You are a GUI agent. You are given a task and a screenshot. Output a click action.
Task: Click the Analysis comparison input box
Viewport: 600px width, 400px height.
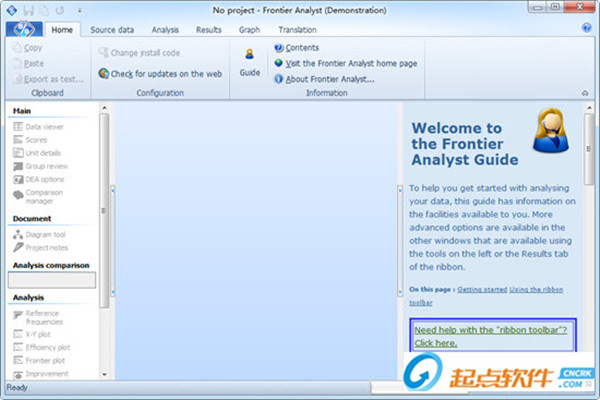click(x=52, y=280)
